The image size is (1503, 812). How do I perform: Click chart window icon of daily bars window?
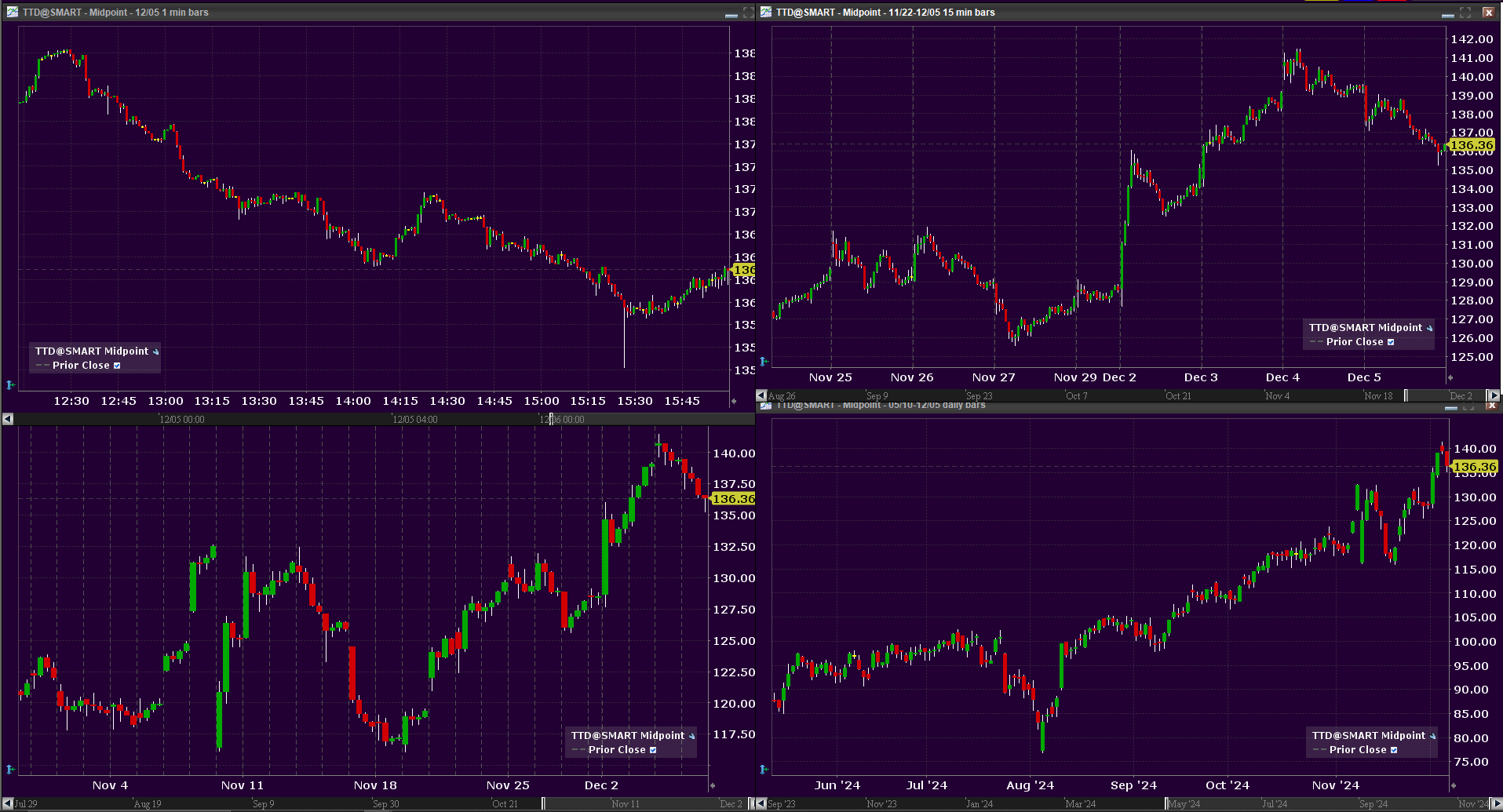(766, 405)
